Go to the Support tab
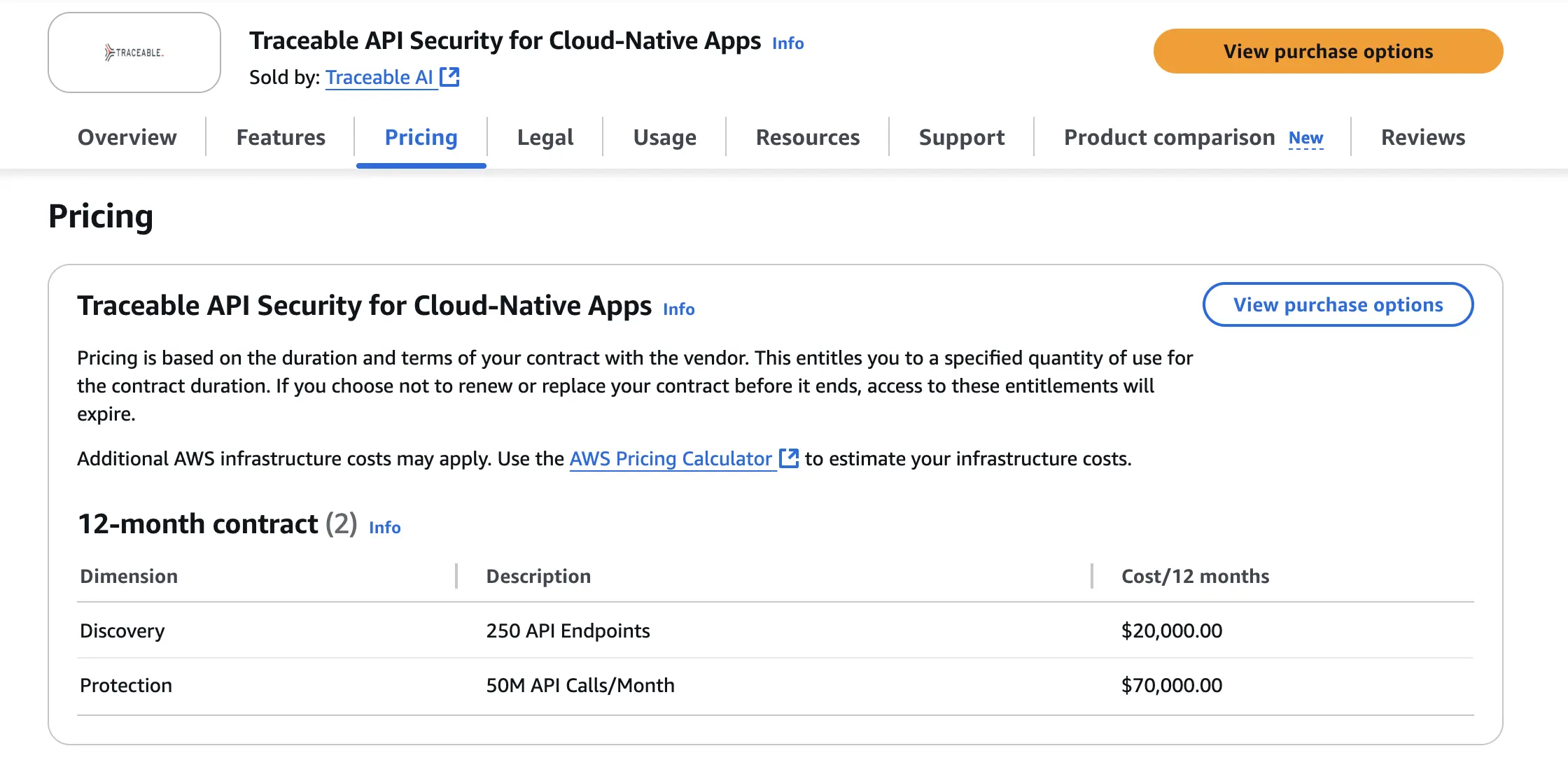Image resolution: width=1568 pixels, height=767 pixels. pos(962,137)
